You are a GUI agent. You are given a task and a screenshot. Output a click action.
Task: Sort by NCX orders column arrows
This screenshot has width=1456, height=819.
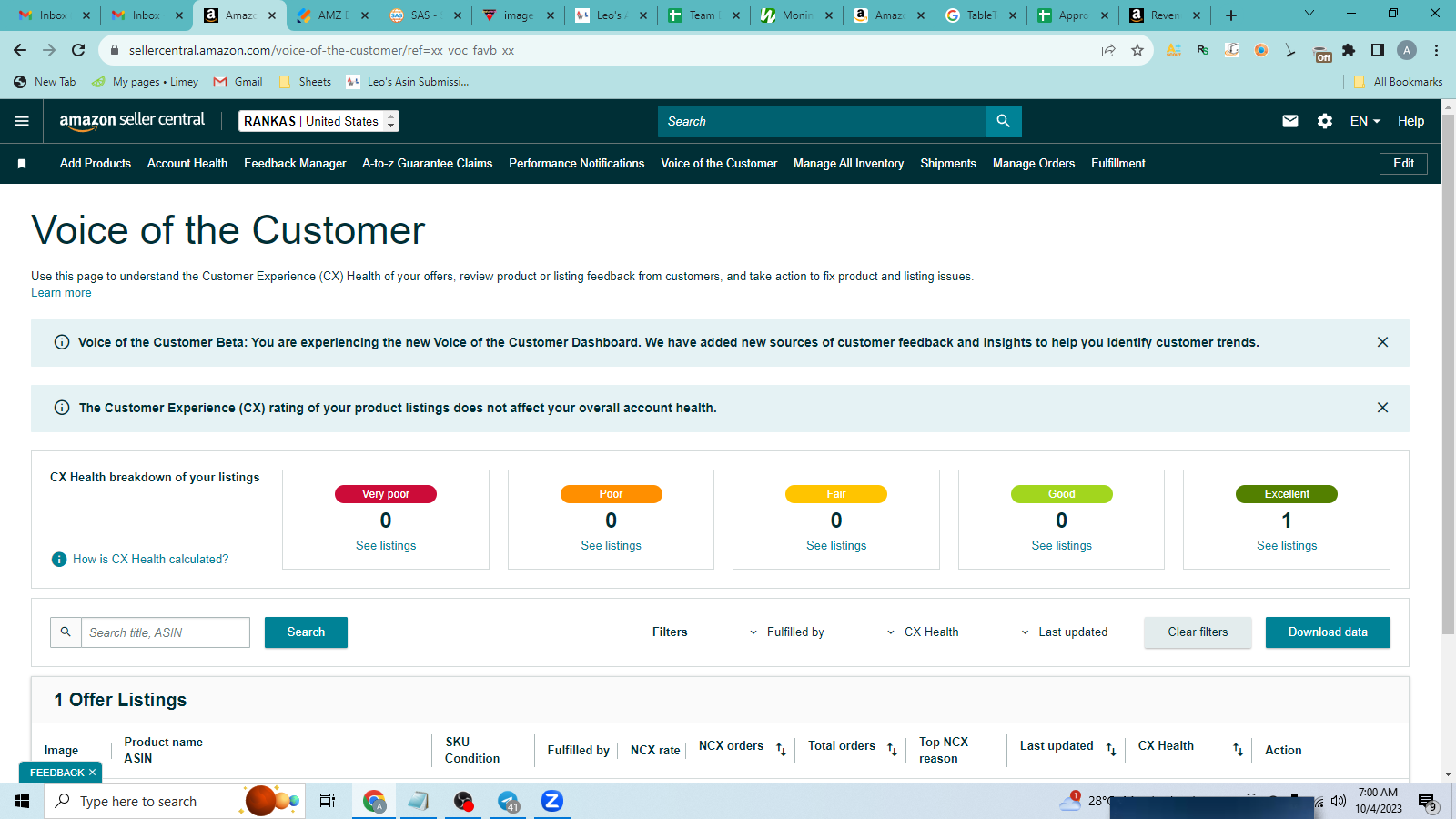point(781,749)
